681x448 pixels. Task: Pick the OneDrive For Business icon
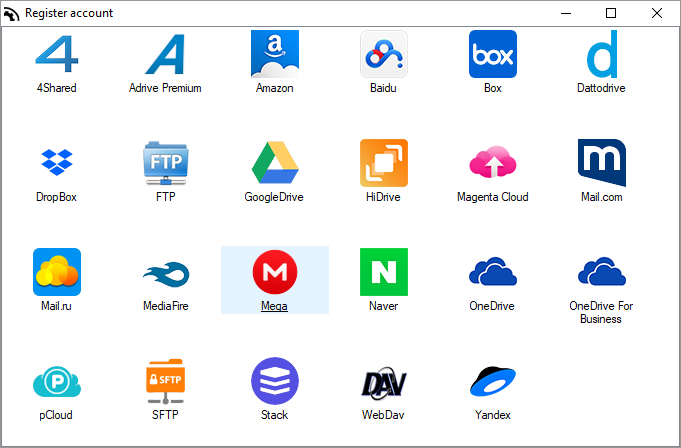(x=602, y=272)
